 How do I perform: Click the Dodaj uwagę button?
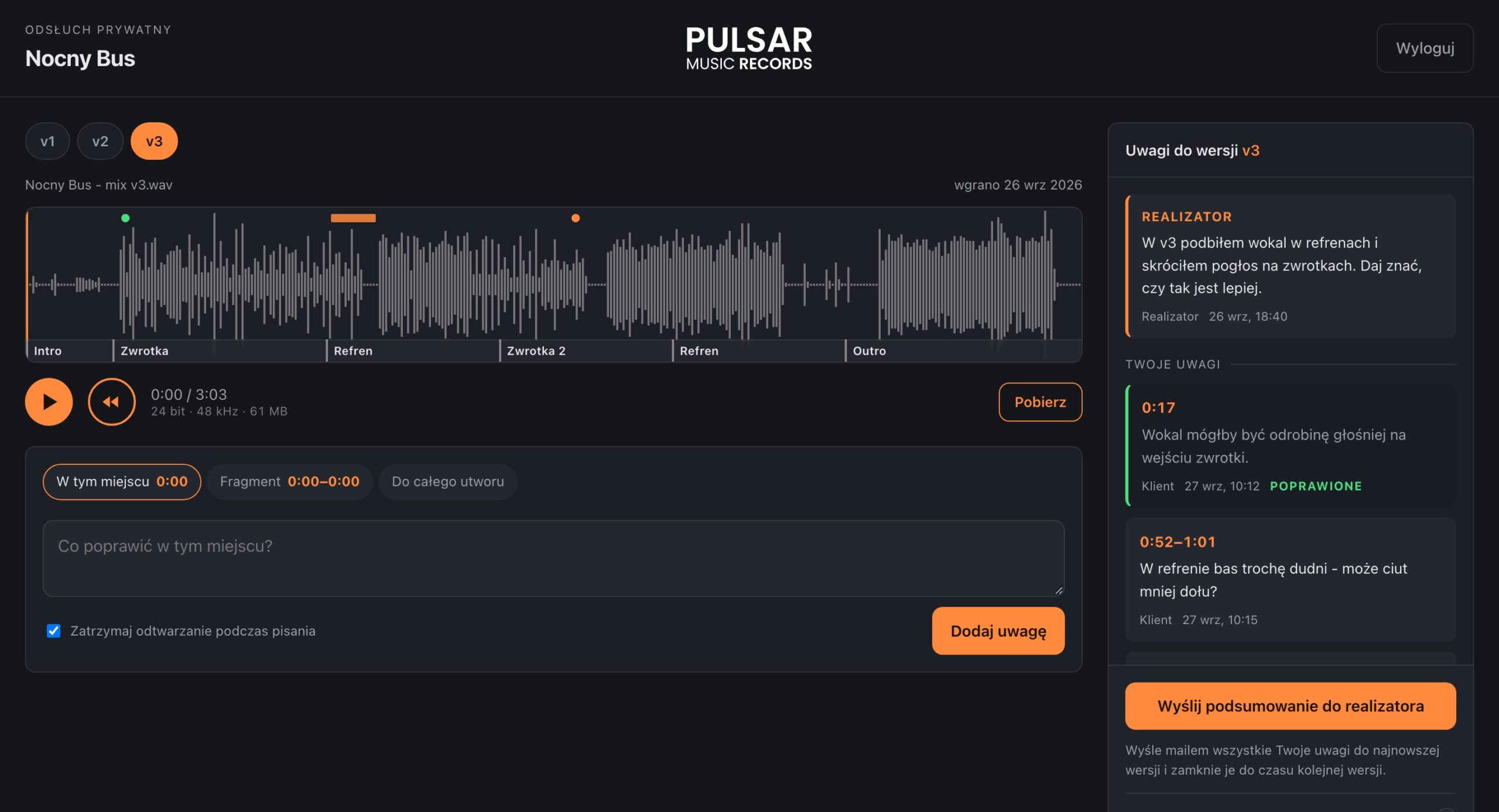998,631
